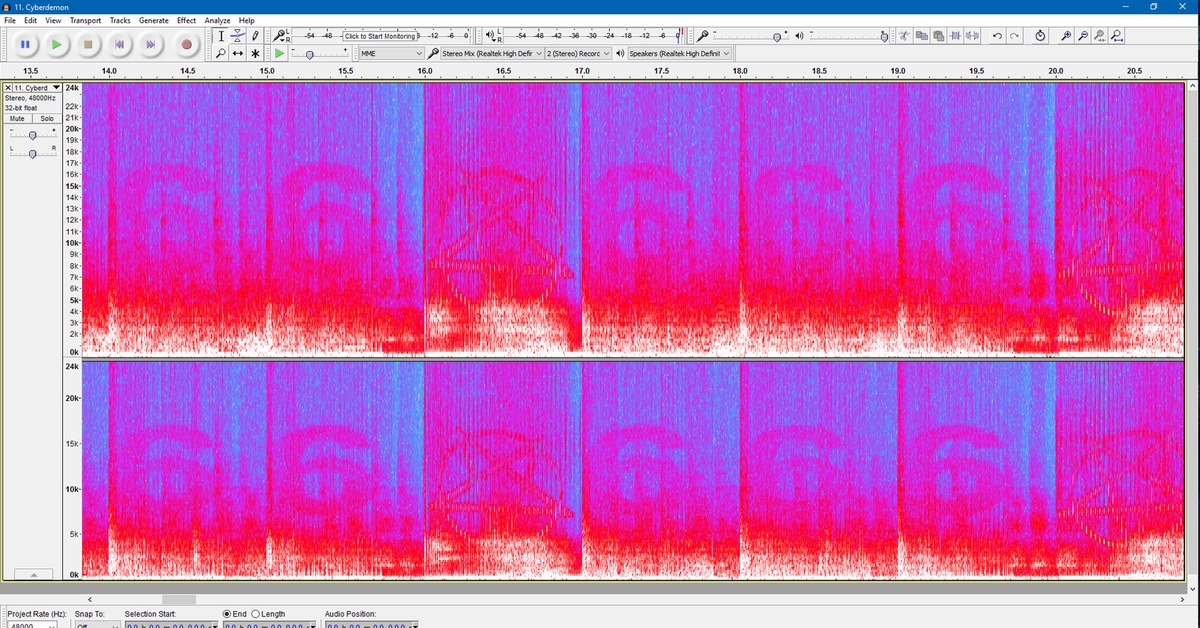Click the 17.0 mark on timeline ruler
1200x628 pixels.
(x=582, y=72)
